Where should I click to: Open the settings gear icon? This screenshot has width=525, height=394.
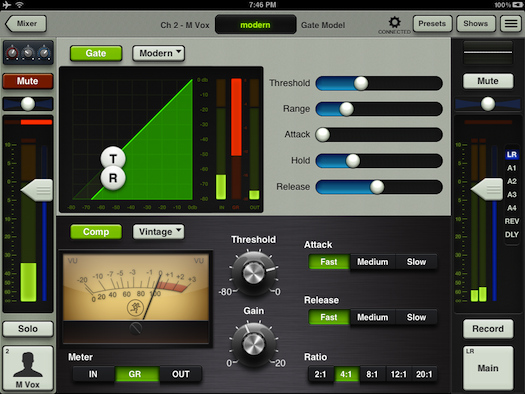click(394, 22)
